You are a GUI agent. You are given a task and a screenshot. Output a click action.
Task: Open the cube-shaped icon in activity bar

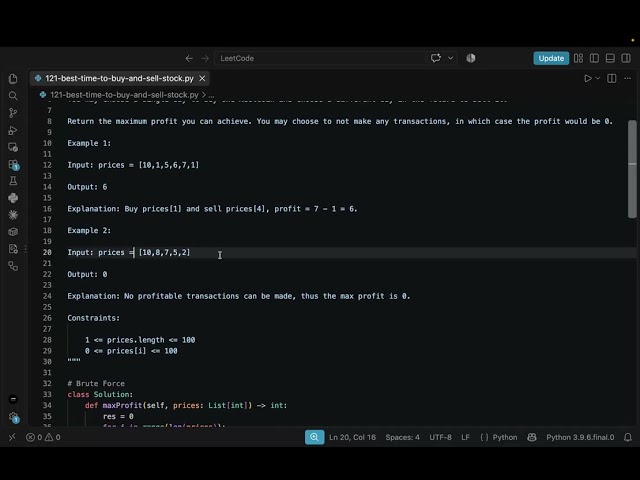coord(13,232)
